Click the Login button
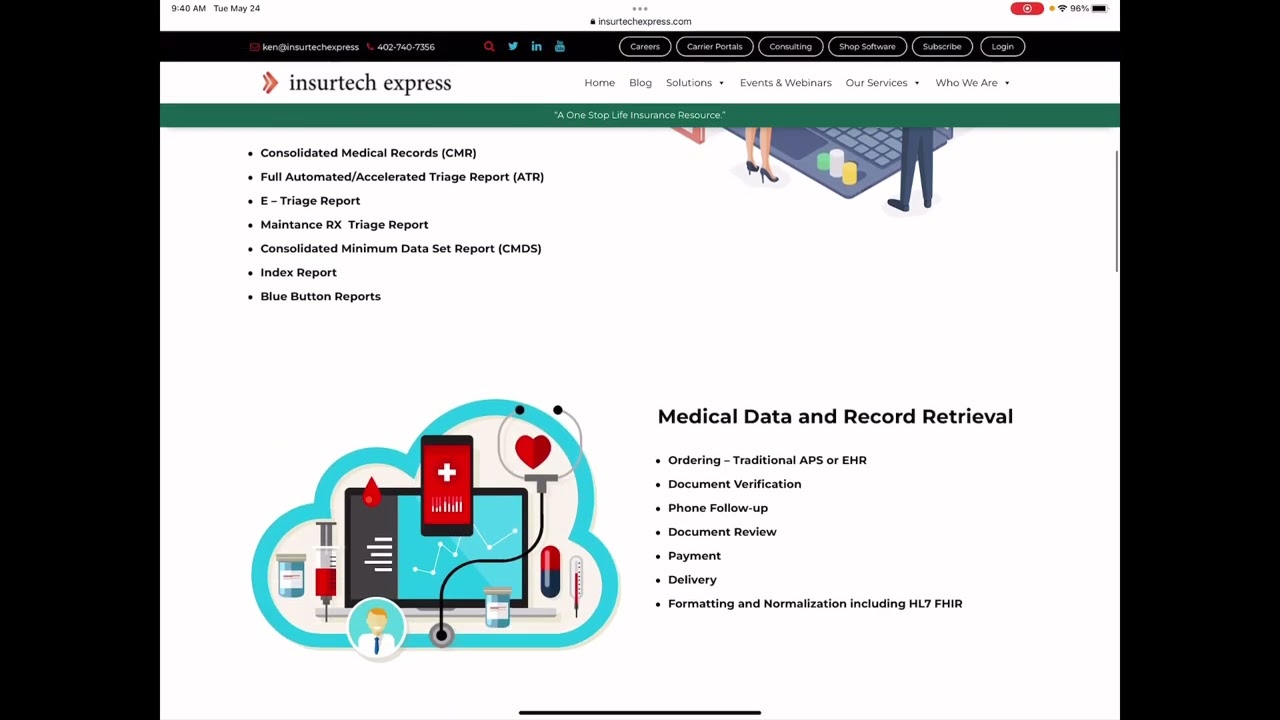This screenshot has height=720, width=1280. tap(1003, 46)
